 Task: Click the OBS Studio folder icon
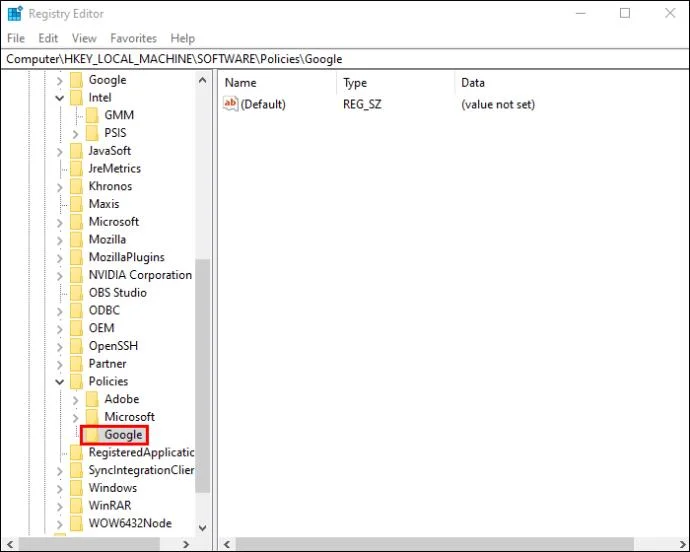[x=76, y=293]
